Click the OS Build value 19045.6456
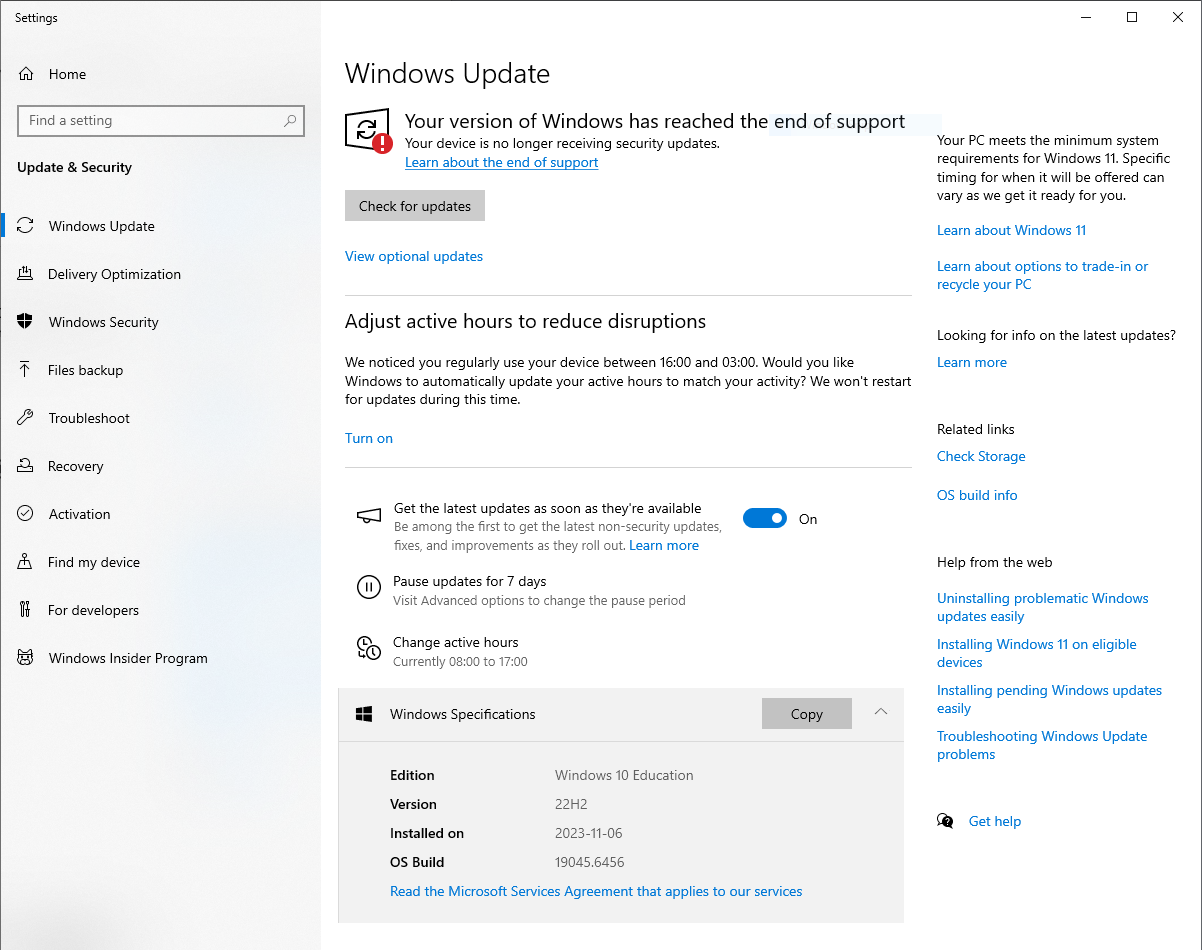This screenshot has width=1202, height=950. click(589, 862)
